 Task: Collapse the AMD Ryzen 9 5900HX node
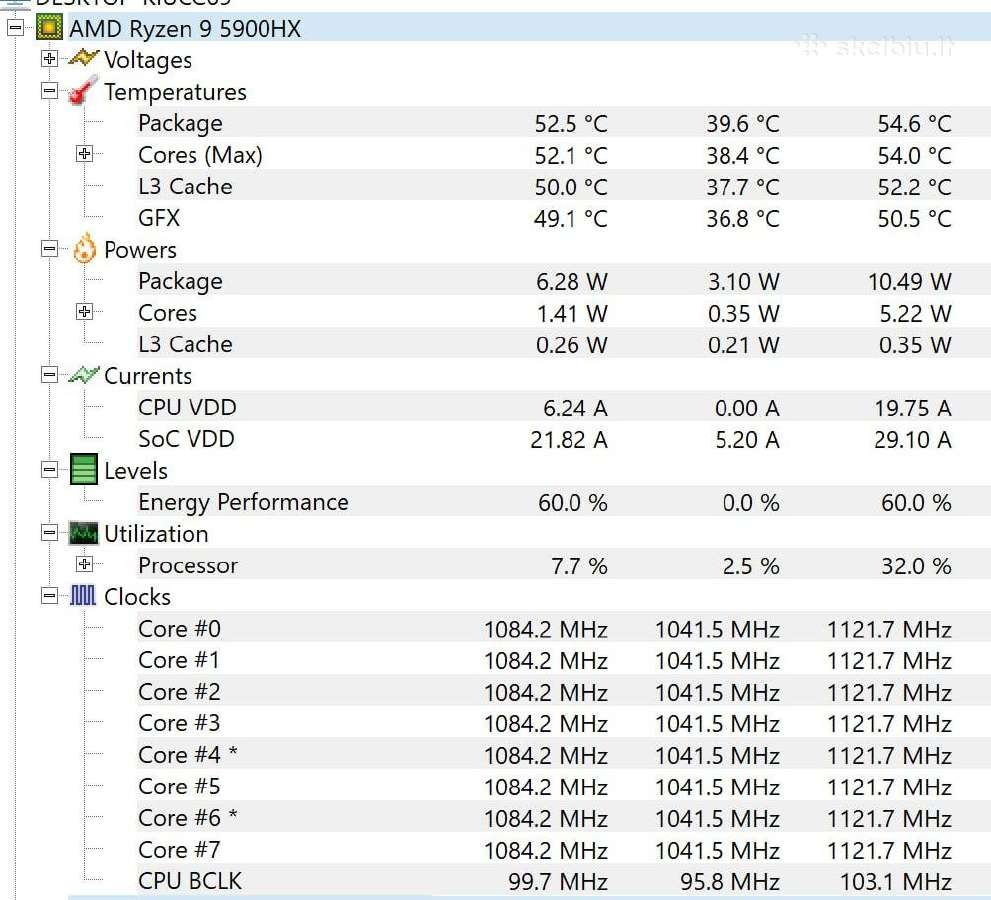[x=16, y=28]
